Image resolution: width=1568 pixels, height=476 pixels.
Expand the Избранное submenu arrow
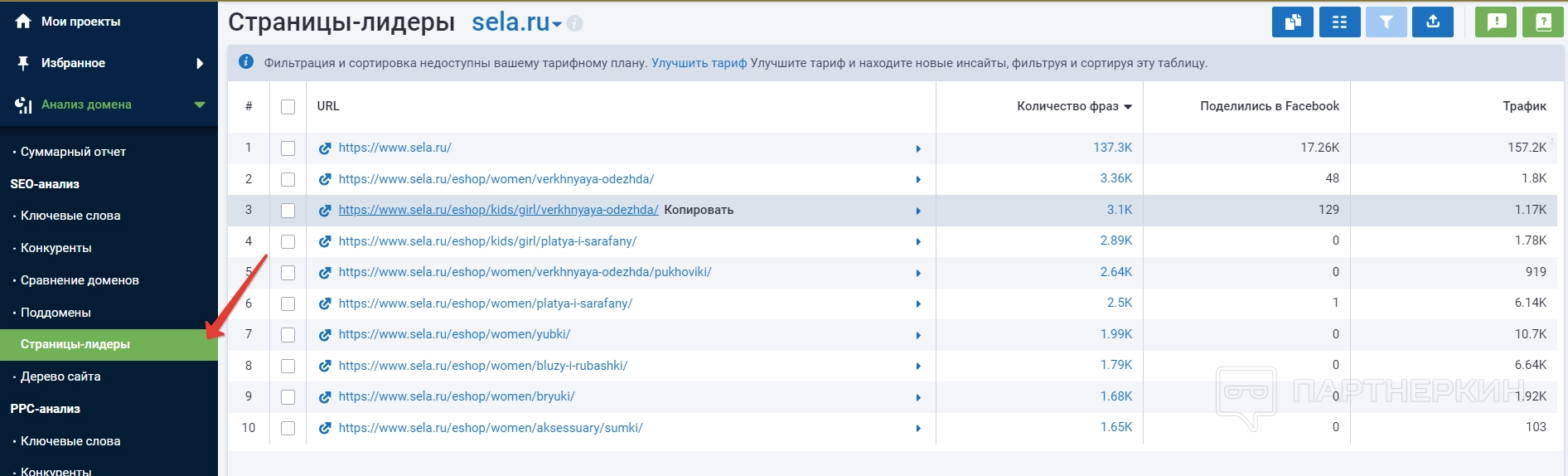click(200, 63)
